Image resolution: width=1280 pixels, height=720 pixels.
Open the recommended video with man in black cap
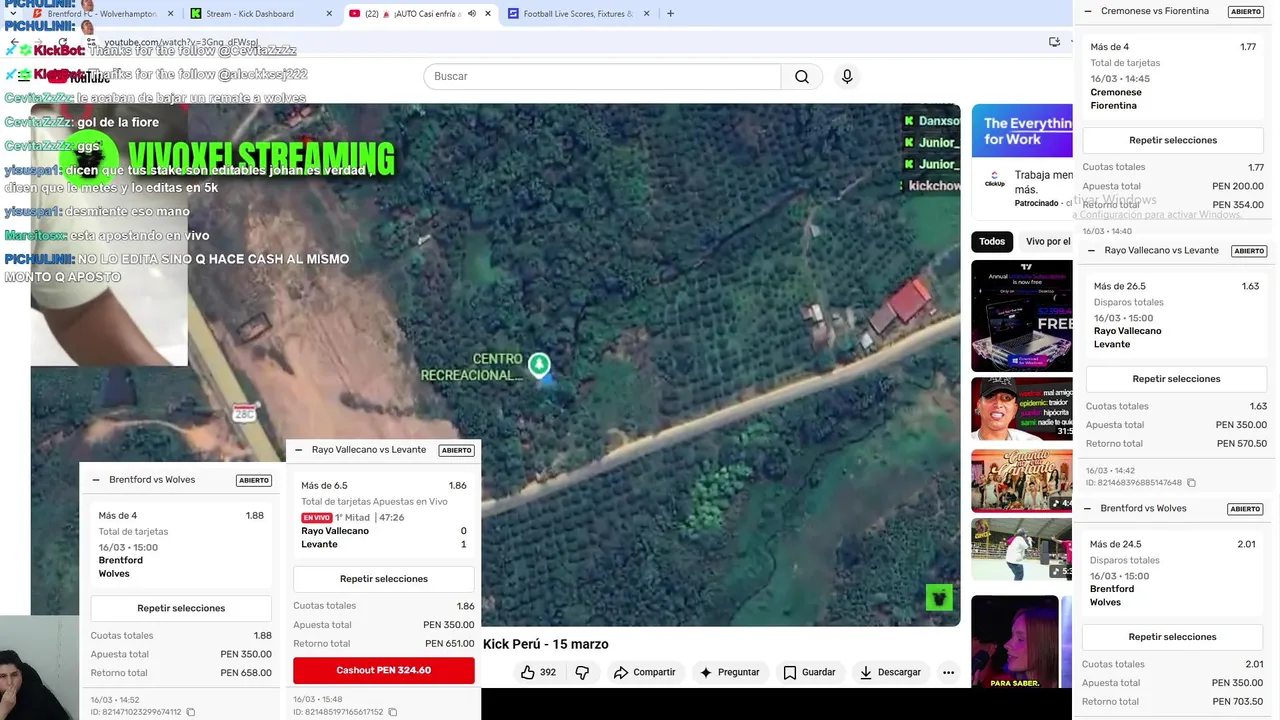(x=1021, y=408)
